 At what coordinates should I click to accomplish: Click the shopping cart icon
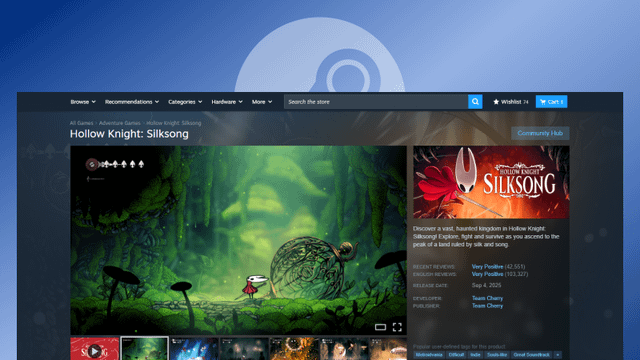(x=543, y=102)
